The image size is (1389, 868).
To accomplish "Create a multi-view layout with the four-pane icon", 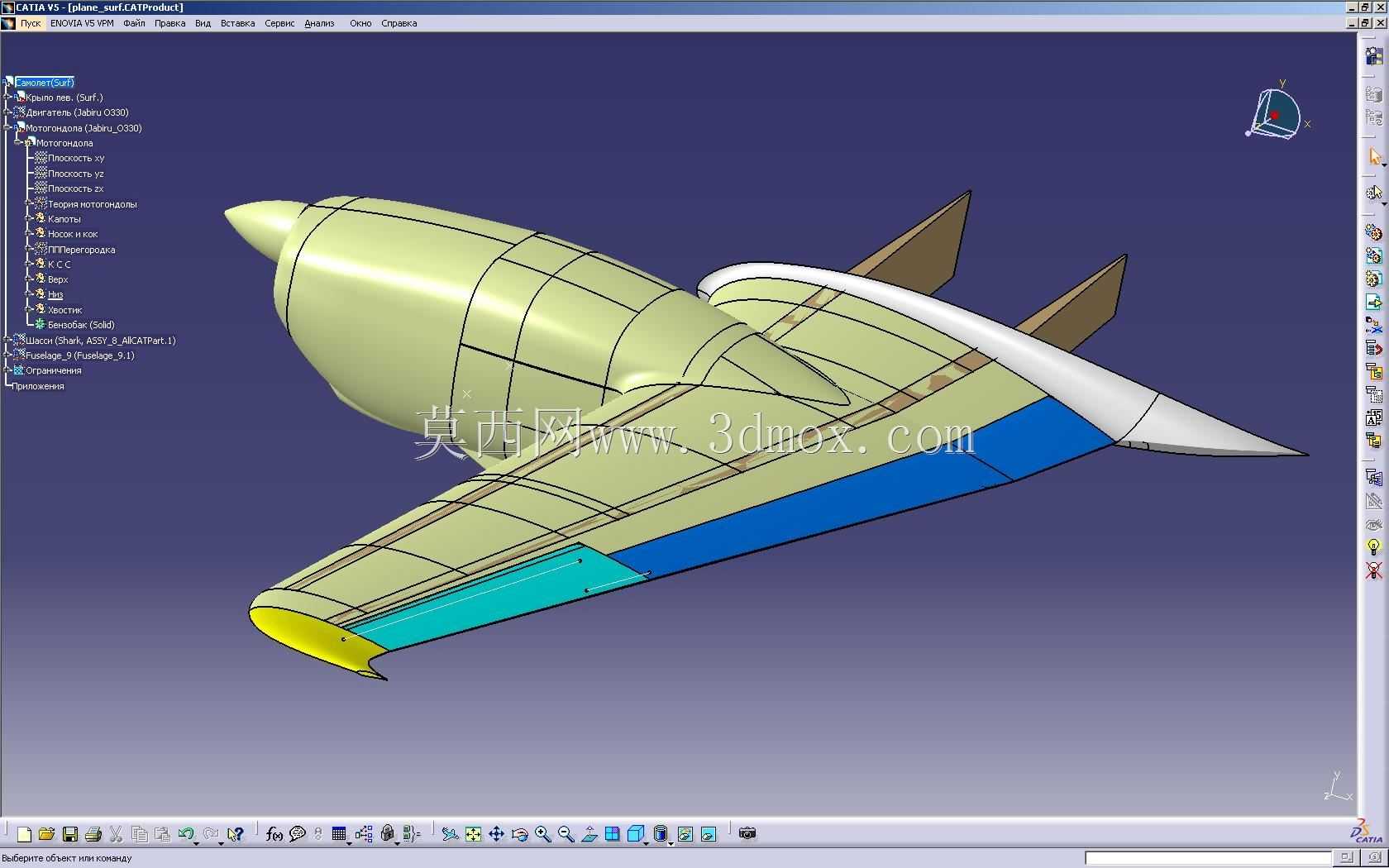I will (613, 834).
